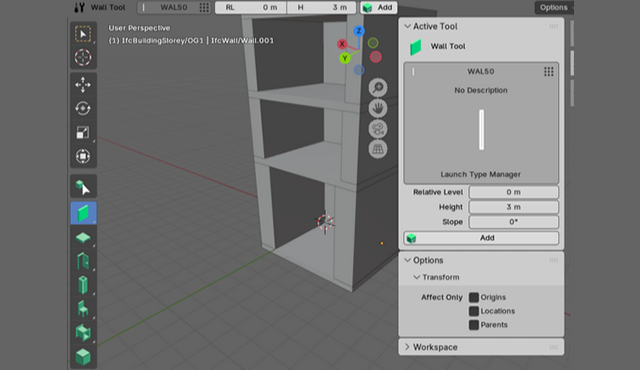
Task: Activate the green Wall tool icon
Action: (83, 213)
